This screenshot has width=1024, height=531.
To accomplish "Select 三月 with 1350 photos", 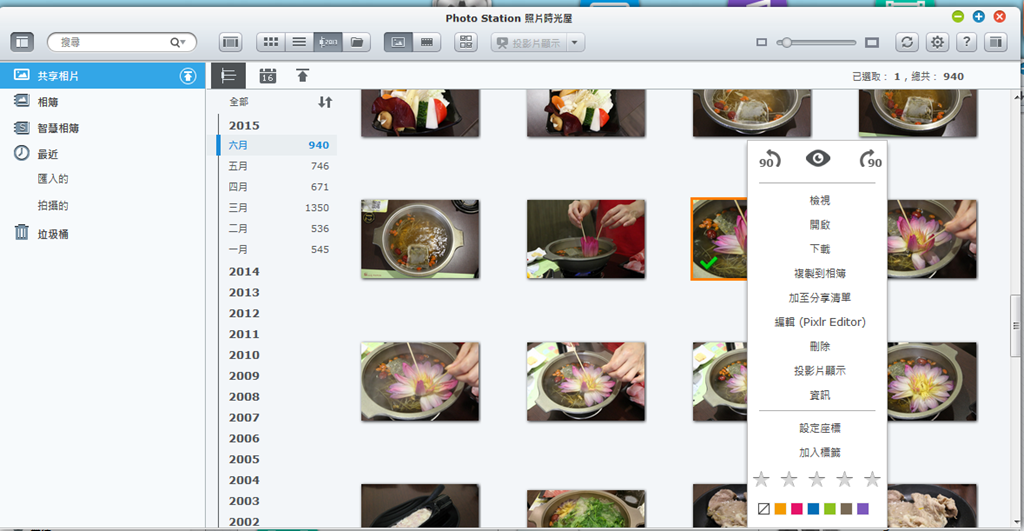I will 278,208.
